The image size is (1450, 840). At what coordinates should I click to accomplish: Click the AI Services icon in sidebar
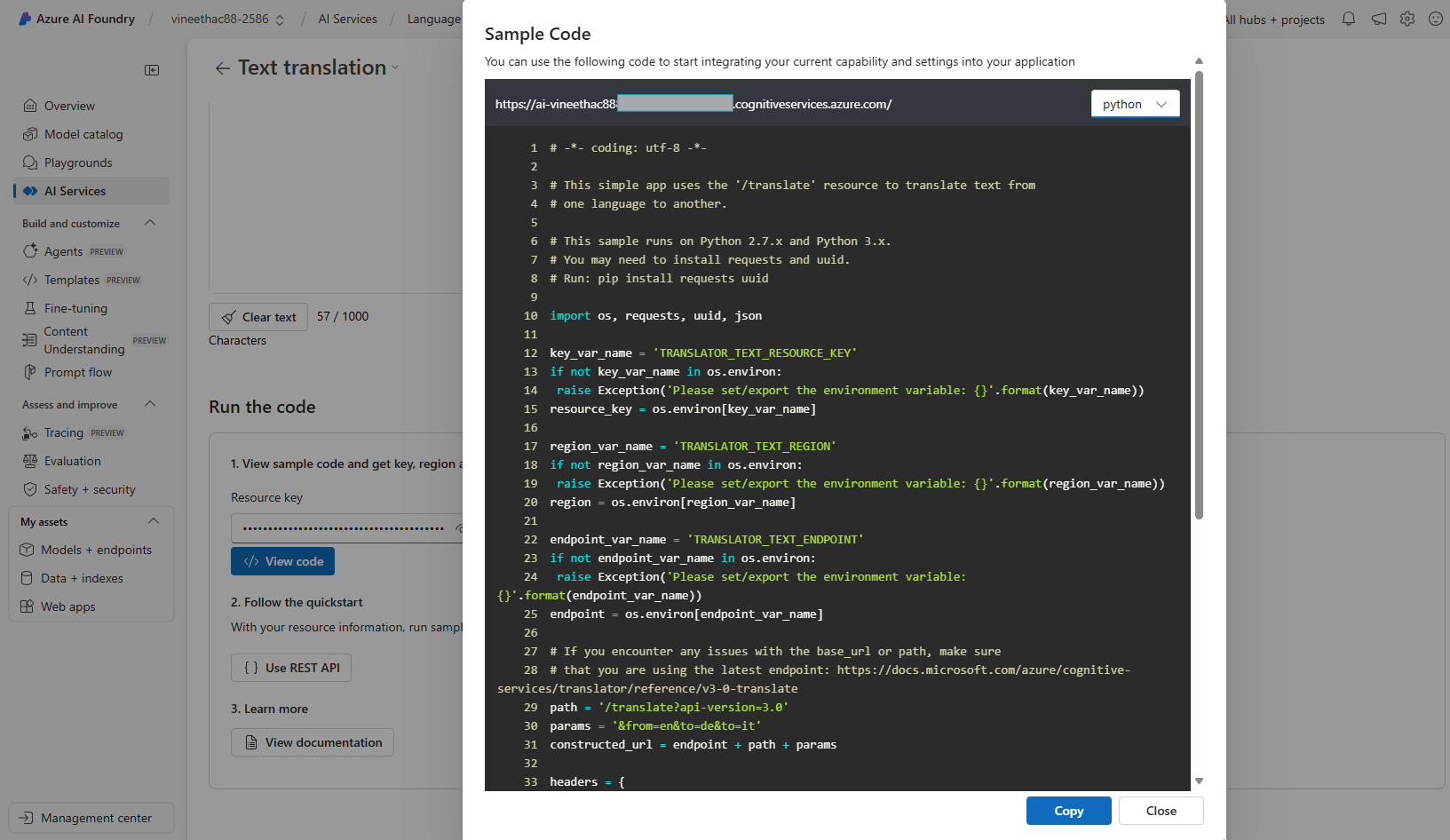(30, 191)
